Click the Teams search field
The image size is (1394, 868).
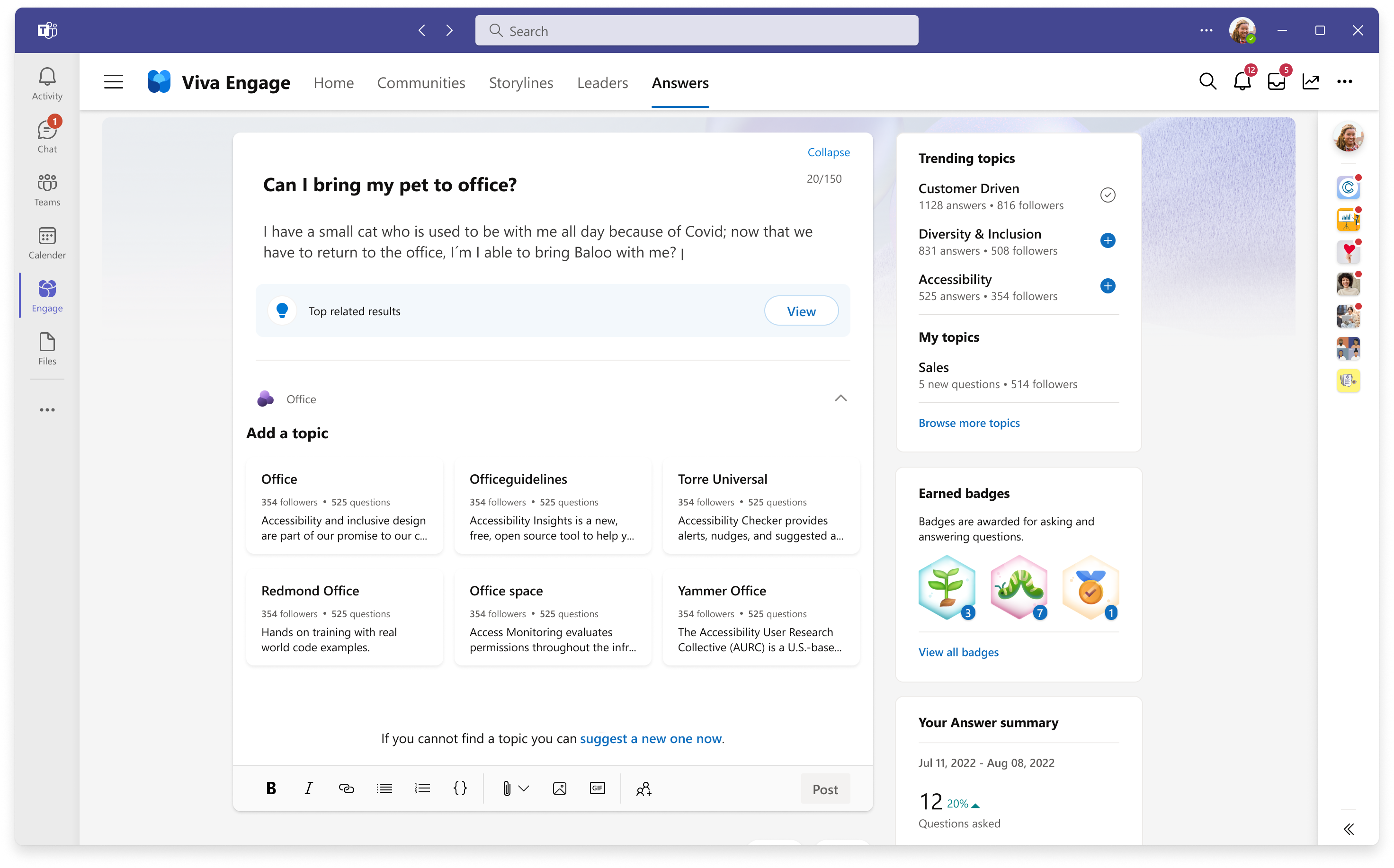(x=696, y=30)
